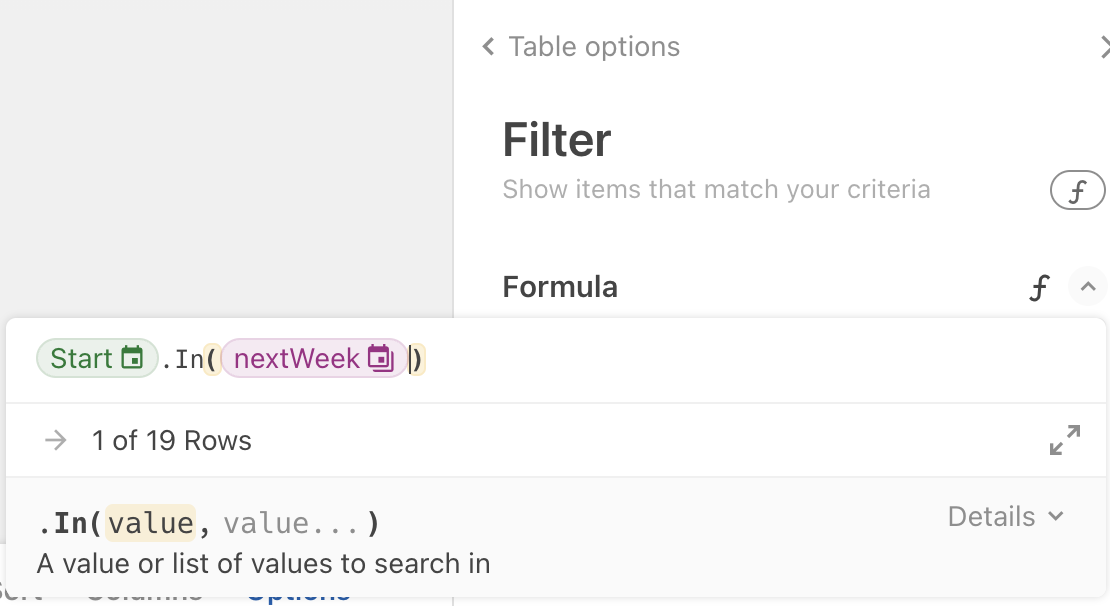Collapse the Formula section with the up chevron
The image size is (1110, 606).
(x=1088, y=287)
